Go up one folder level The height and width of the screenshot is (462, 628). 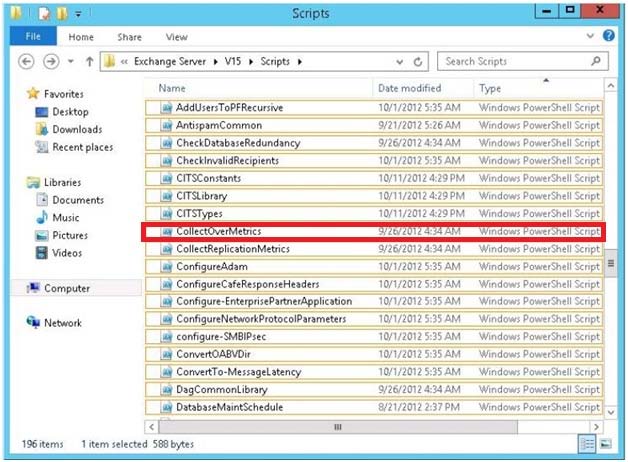(x=89, y=62)
